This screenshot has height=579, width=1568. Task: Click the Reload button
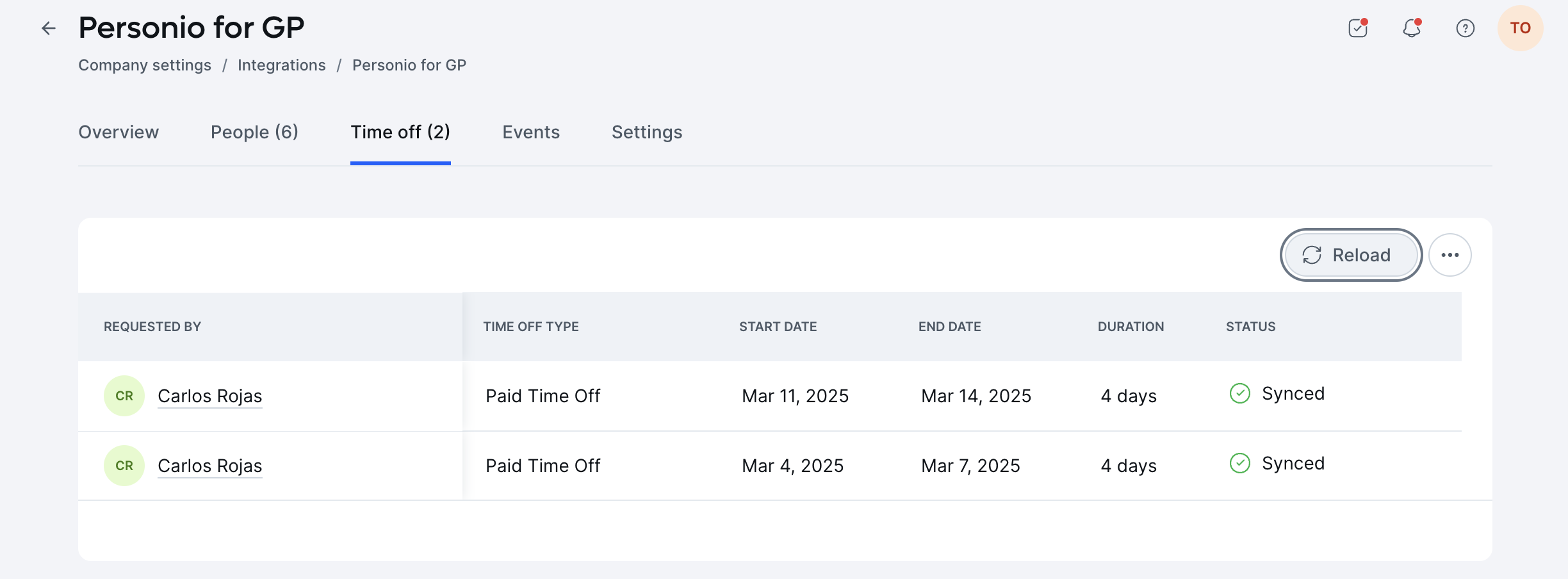[1352, 255]
